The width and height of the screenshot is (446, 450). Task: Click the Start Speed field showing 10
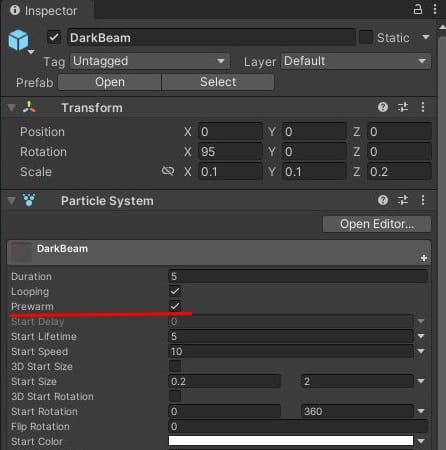pos(291,351)
